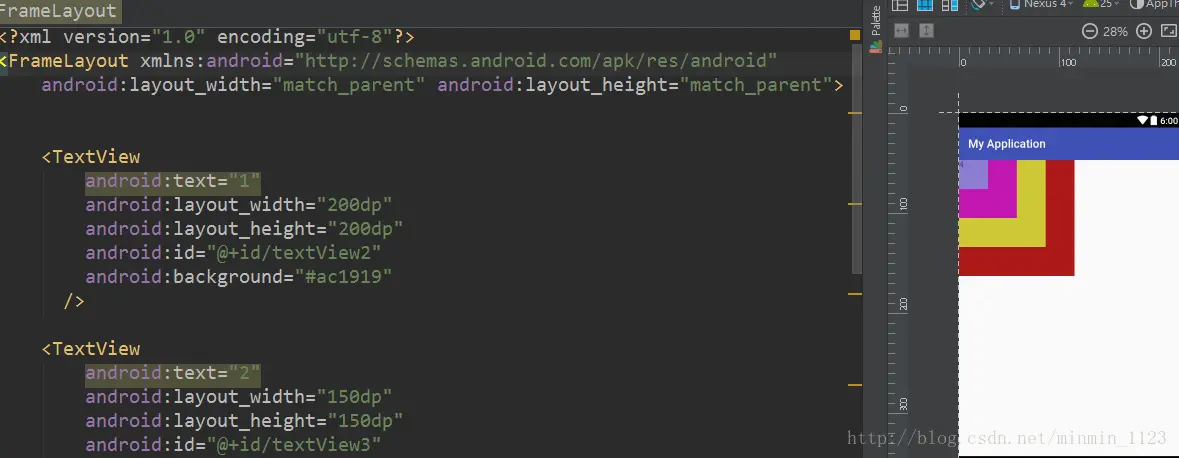1179x458 pixels.
Task: Click the <?xml version="1.0" declaration line
Action: (x=208, y=37)
